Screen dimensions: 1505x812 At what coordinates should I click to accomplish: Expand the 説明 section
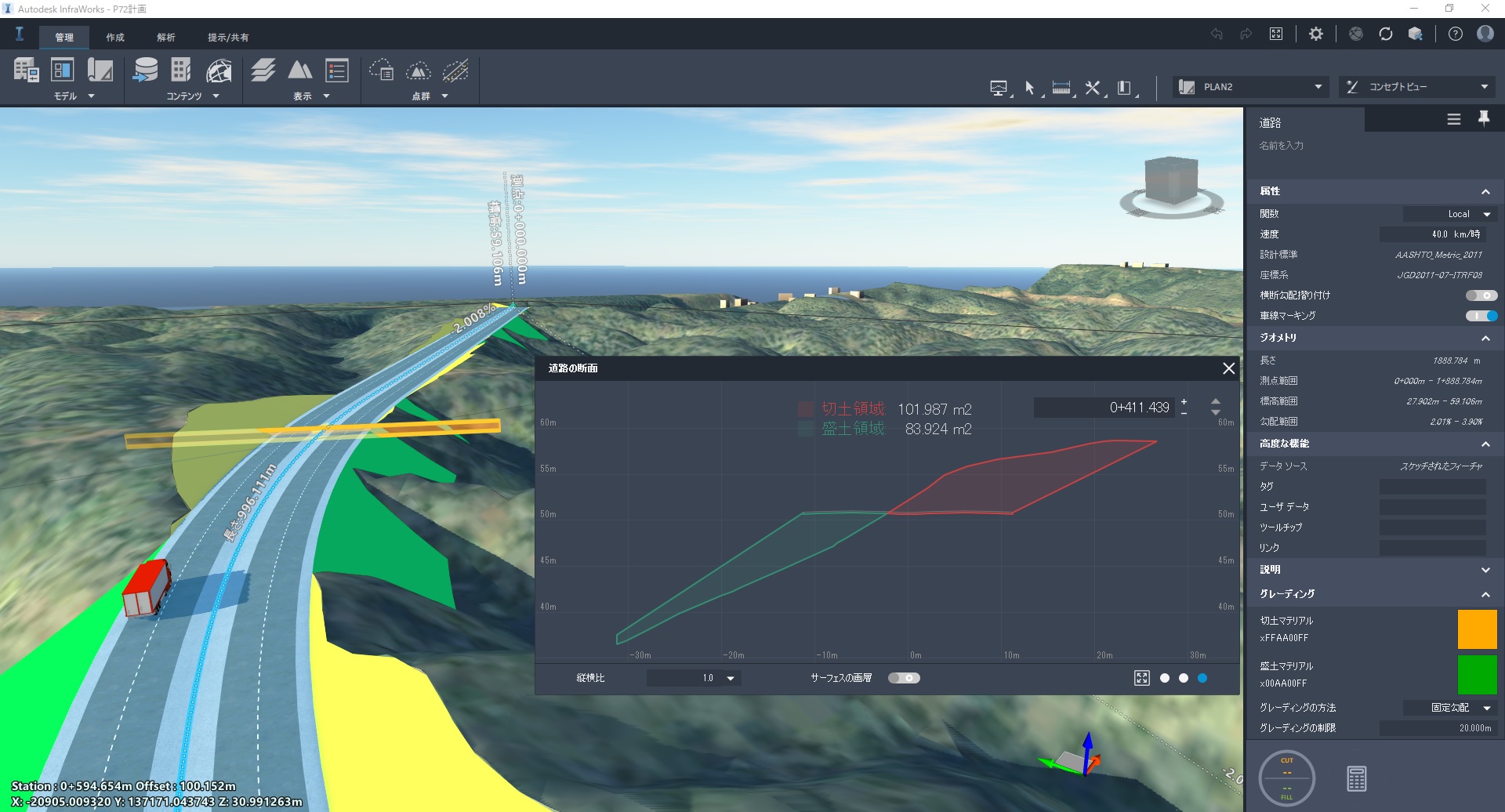pyautogui.click(x=1485, y=570)
